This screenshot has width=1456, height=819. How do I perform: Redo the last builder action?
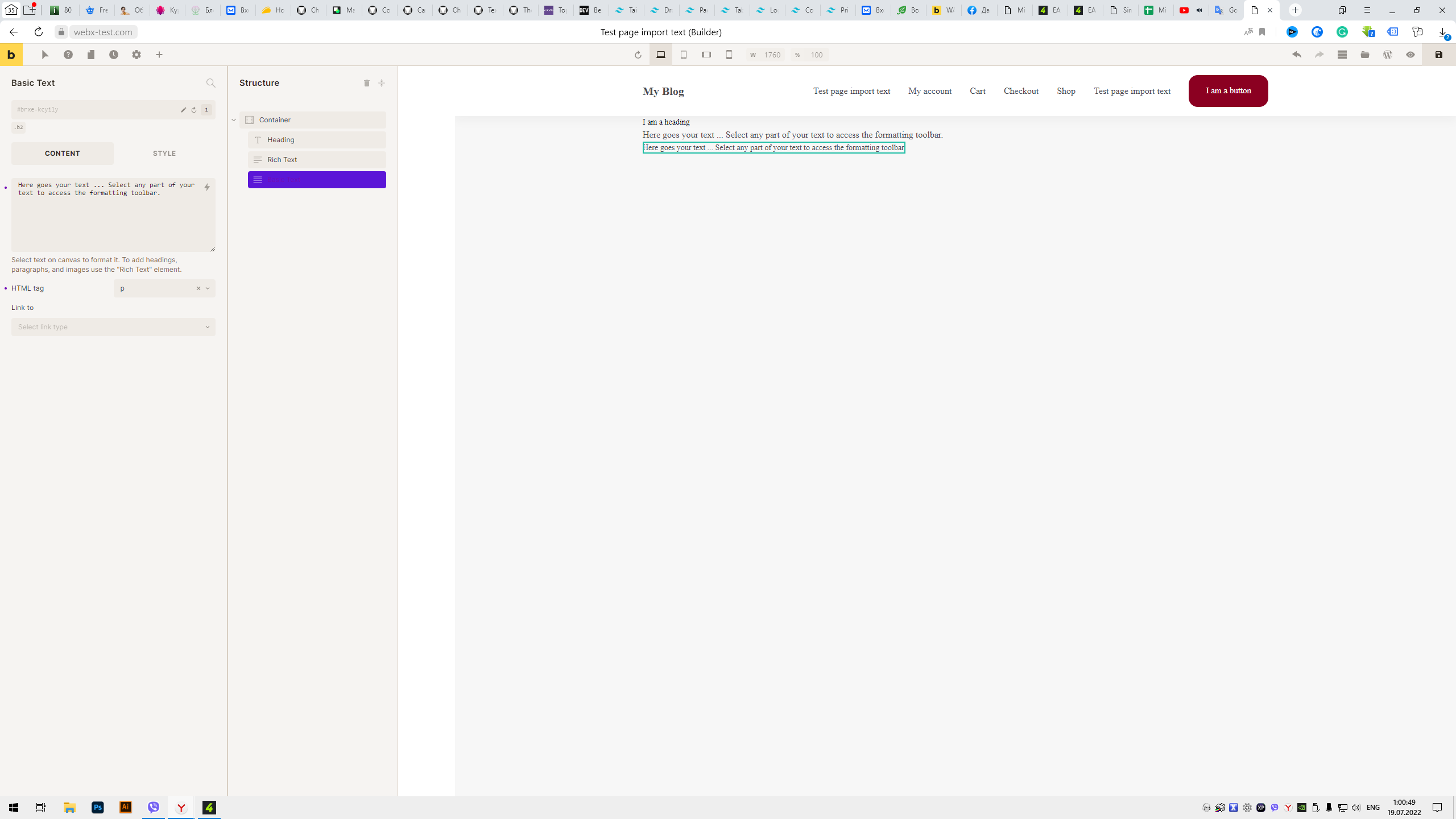(1319, 55)
